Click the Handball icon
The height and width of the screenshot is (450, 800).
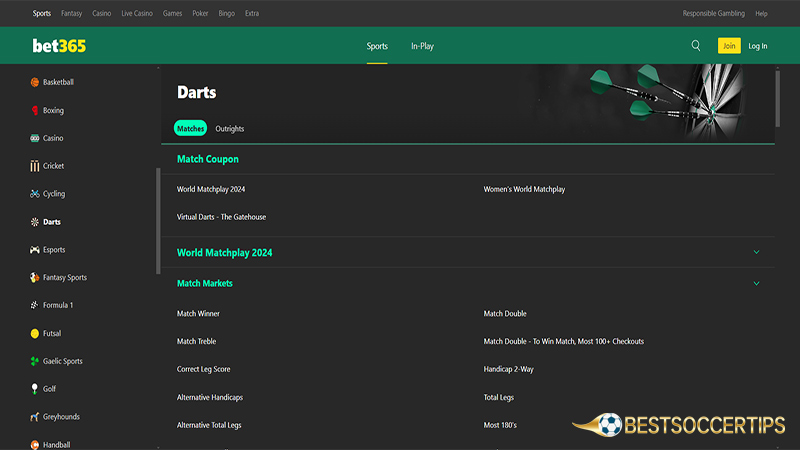35,445
